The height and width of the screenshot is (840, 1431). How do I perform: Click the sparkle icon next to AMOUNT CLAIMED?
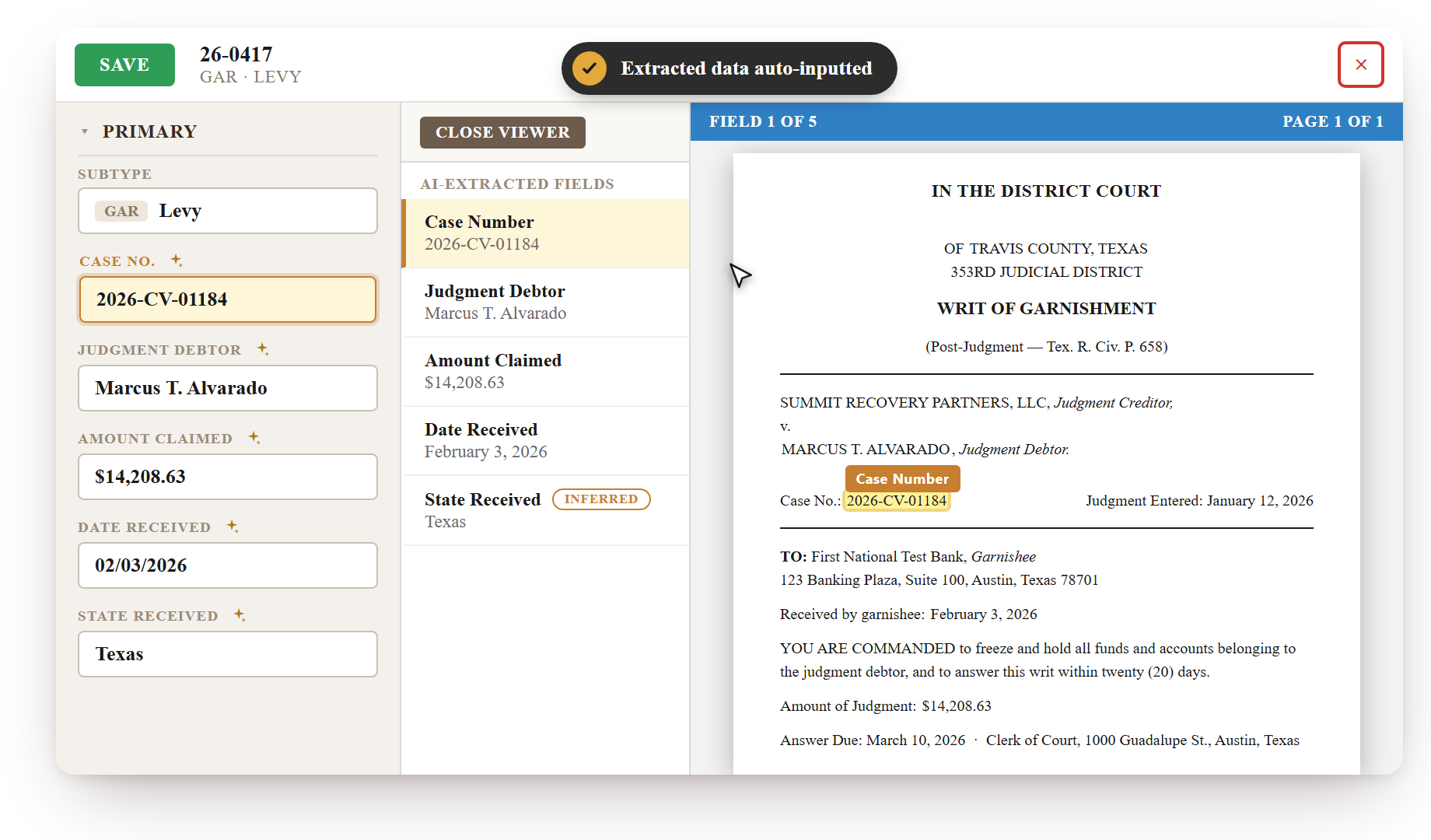click(254, 437)
